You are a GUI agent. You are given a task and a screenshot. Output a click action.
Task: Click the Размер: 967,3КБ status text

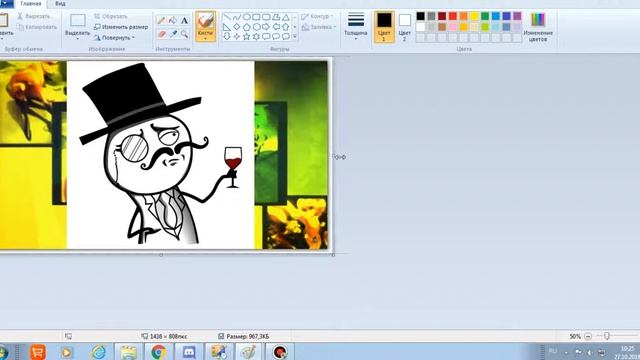248,336
